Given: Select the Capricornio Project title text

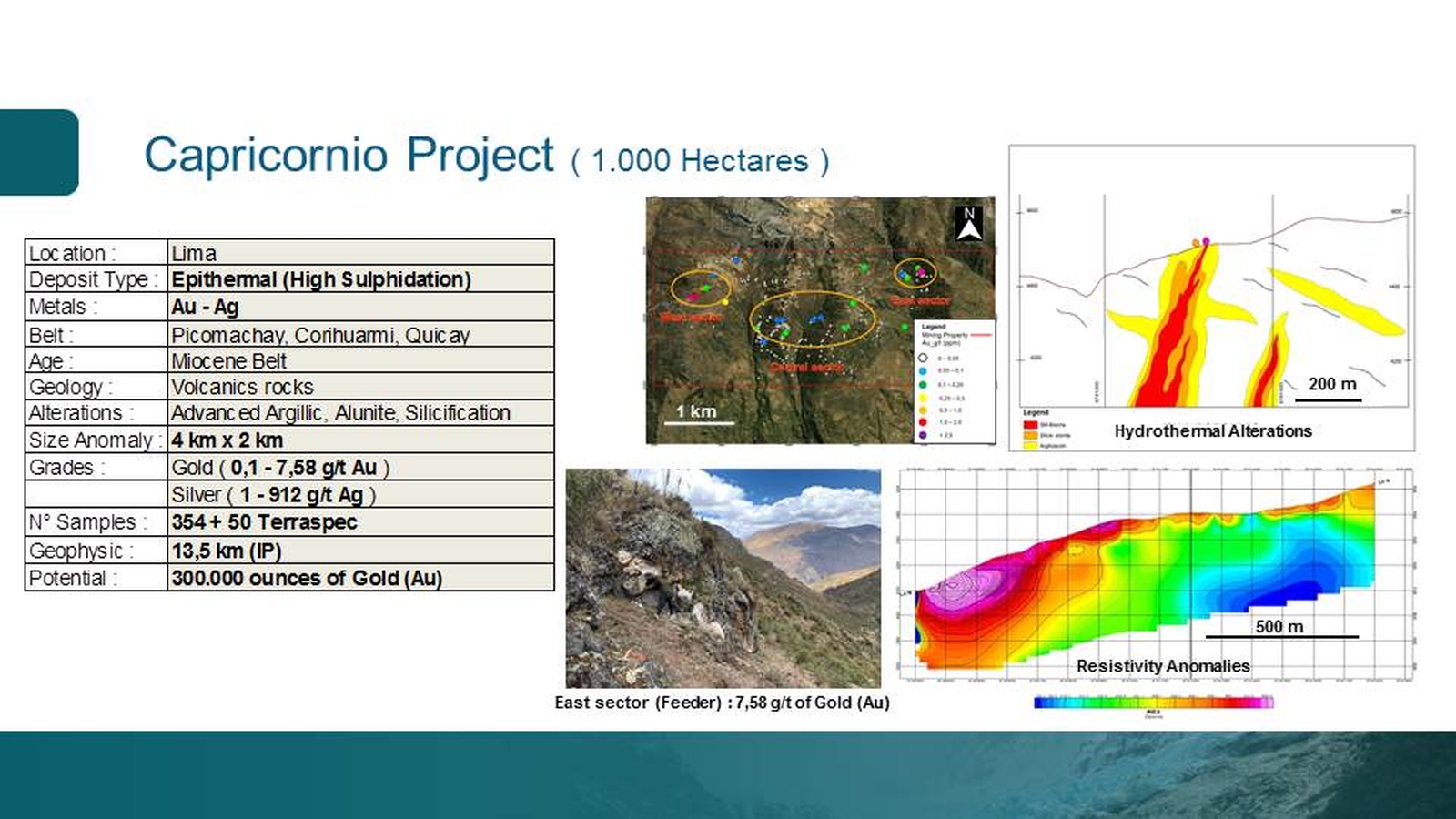Looking at the screenshot, I should click(x=349, y=155).
